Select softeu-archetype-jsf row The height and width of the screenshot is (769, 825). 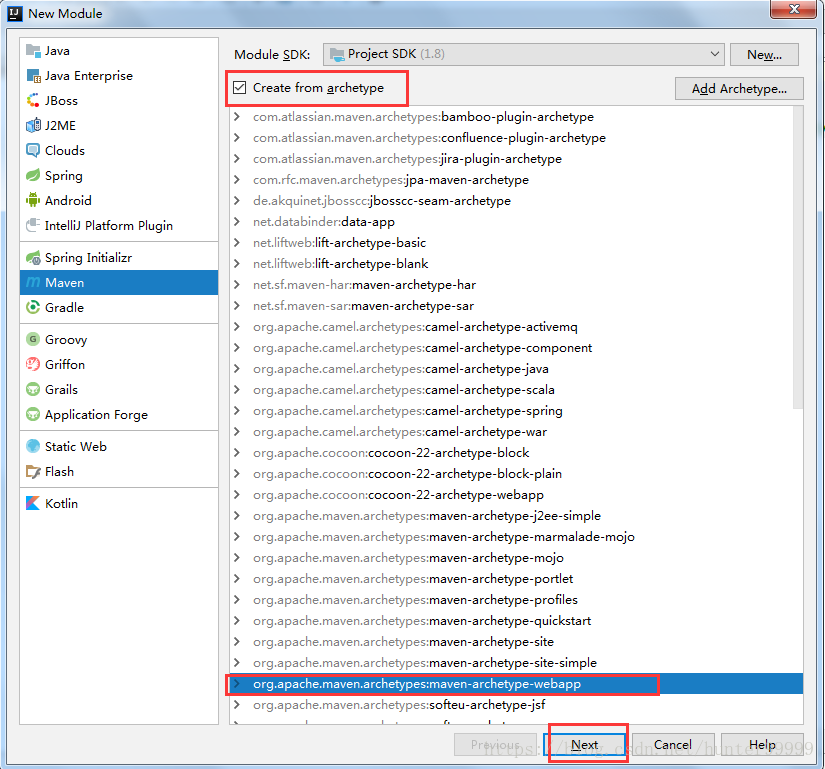click(x=516, y=705)
